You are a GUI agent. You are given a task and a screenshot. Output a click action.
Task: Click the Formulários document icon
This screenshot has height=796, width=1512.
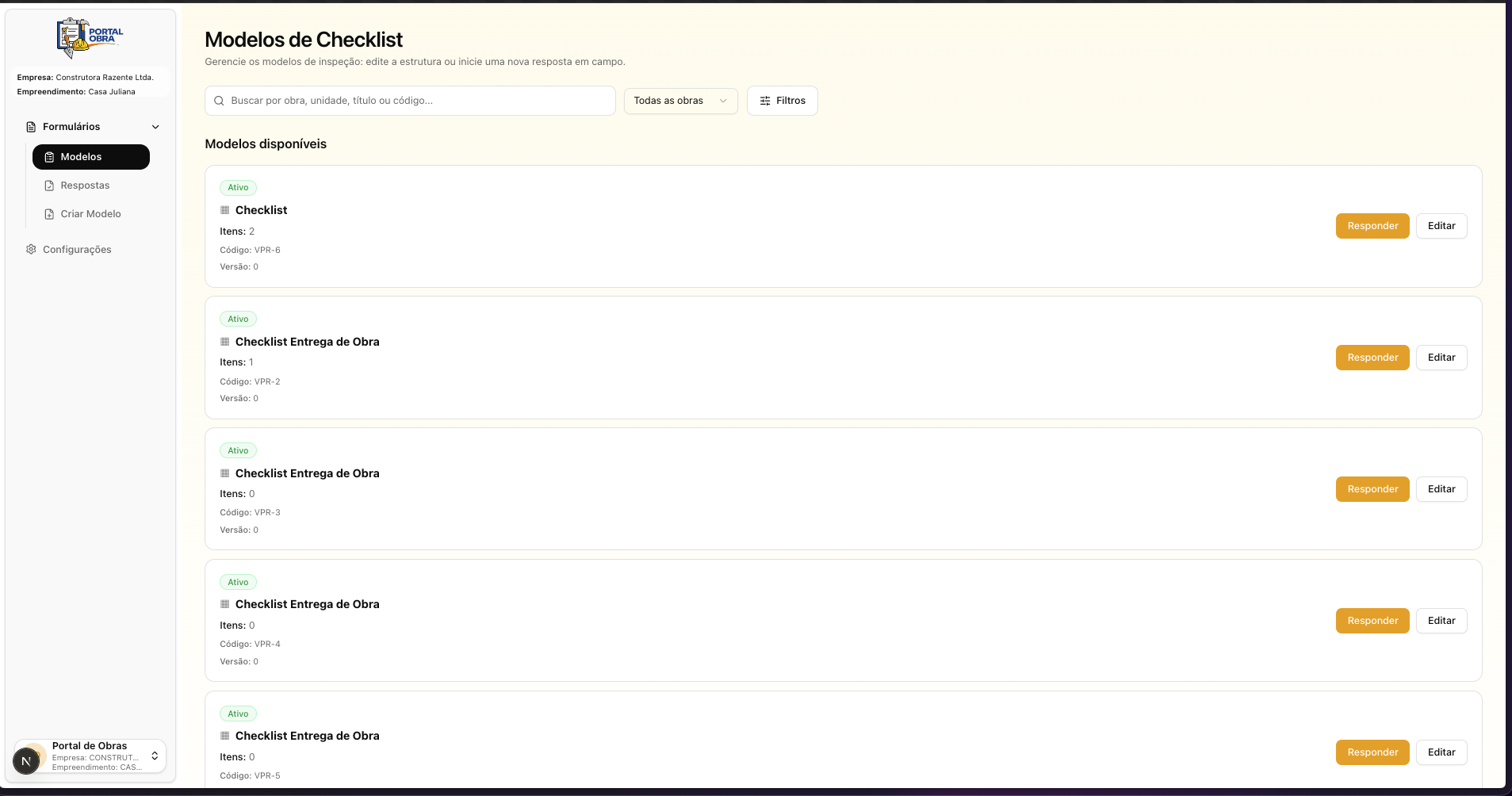[x=31, y=127]
